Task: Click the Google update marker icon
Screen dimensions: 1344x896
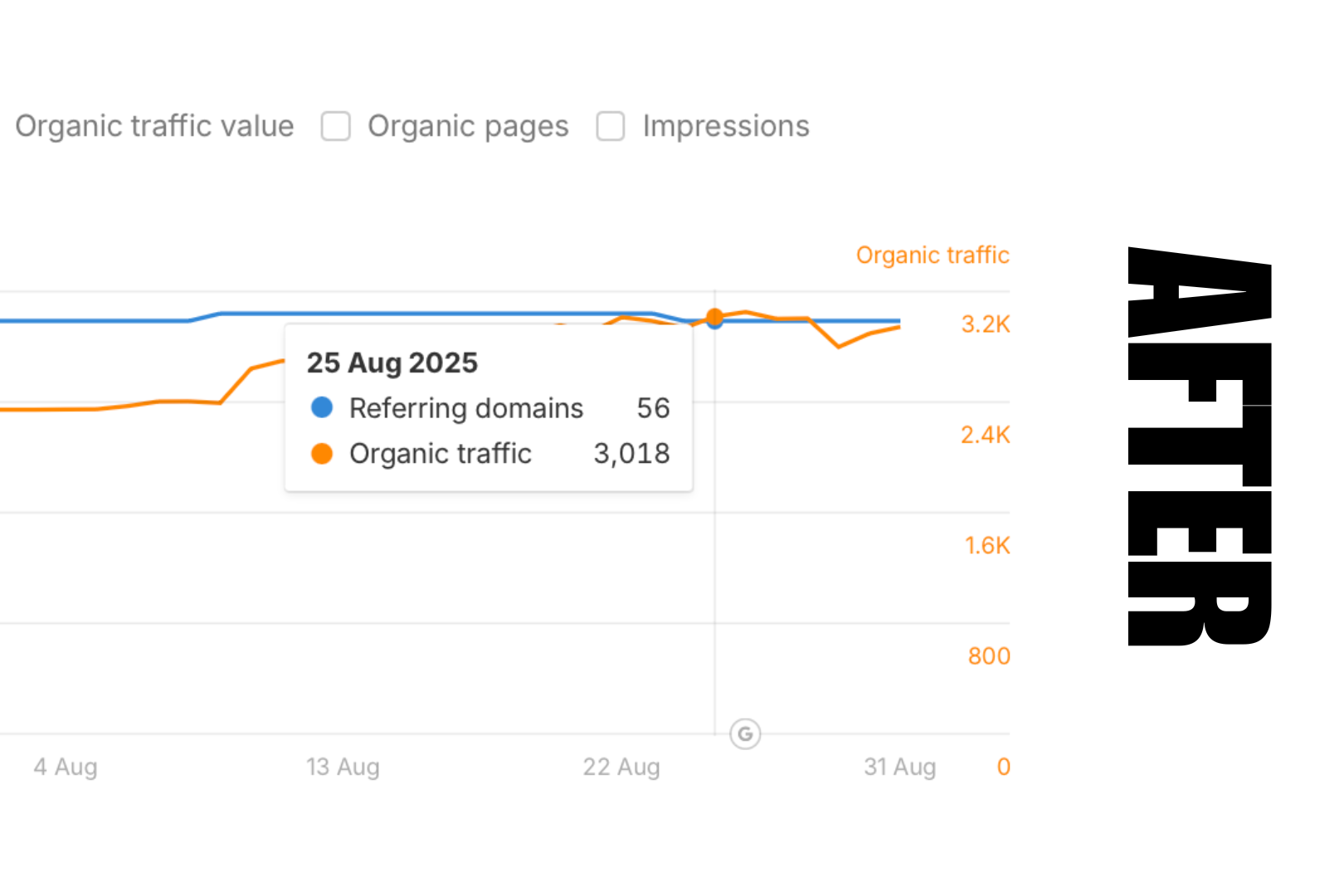Action: pyautogui.click(x=745, y=734)
